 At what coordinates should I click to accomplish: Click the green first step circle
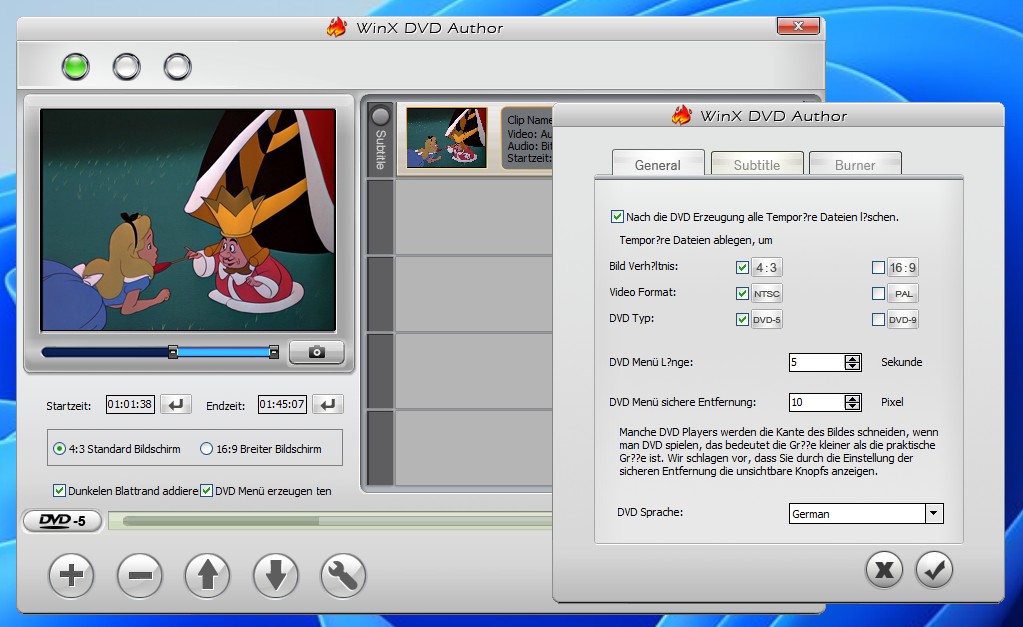[76, 67]
